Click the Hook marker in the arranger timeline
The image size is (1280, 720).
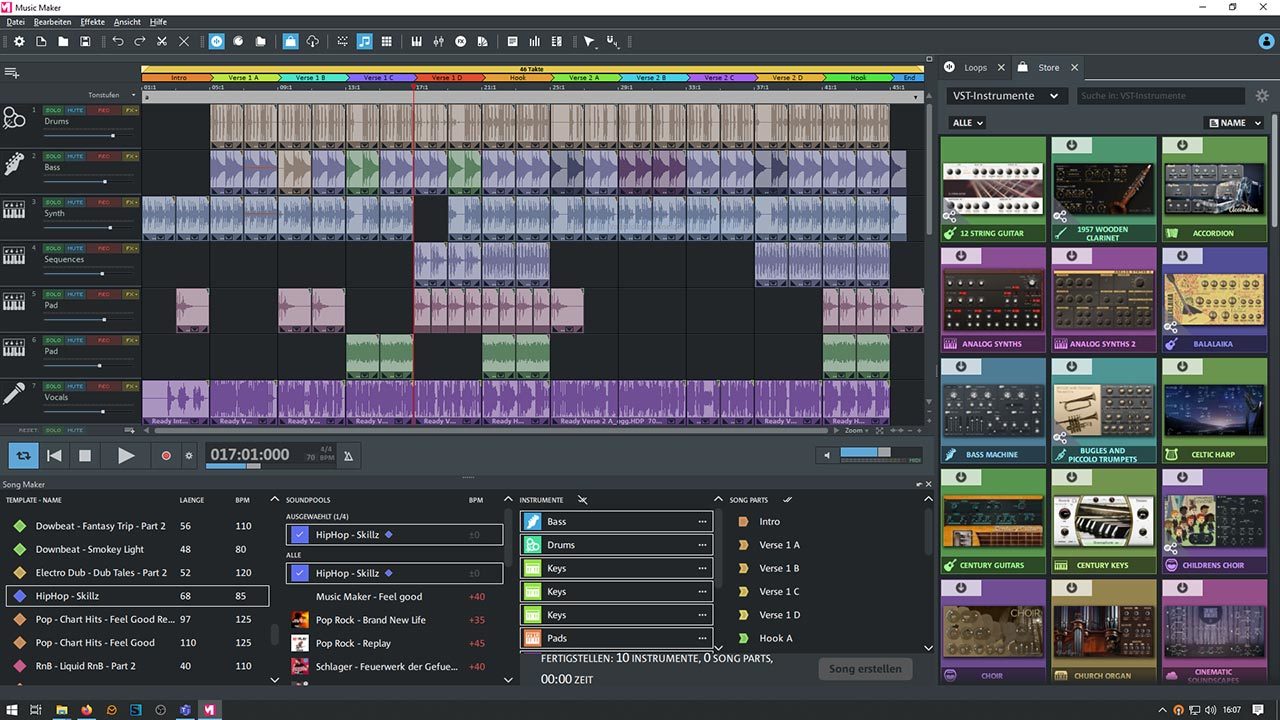pos(517,78)
